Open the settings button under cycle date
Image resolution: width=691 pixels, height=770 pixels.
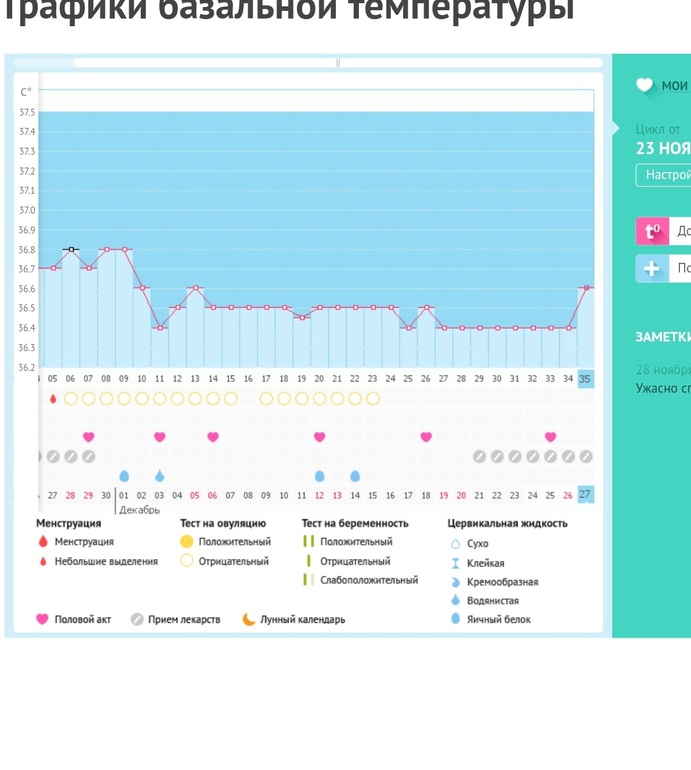[x=664, y=175]
